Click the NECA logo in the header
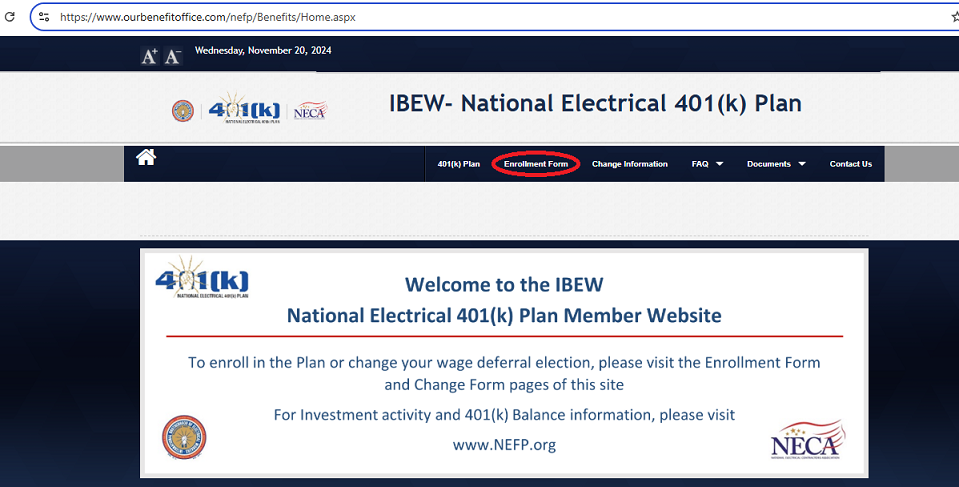 click(310, 111)
